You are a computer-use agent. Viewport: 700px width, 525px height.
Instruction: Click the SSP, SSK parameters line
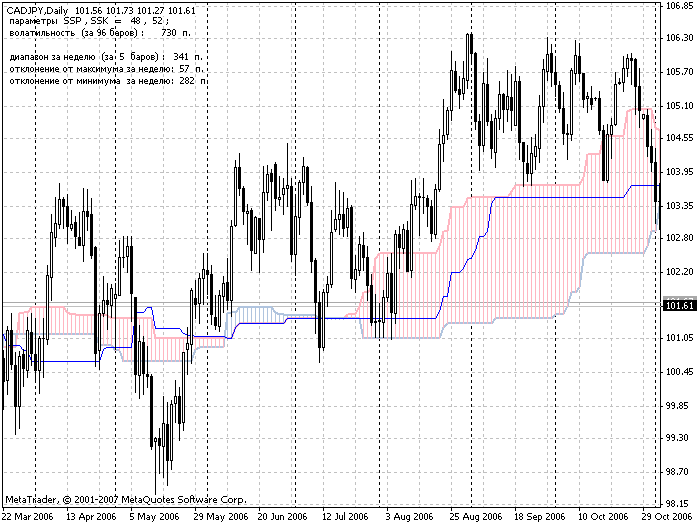point(89,21)
